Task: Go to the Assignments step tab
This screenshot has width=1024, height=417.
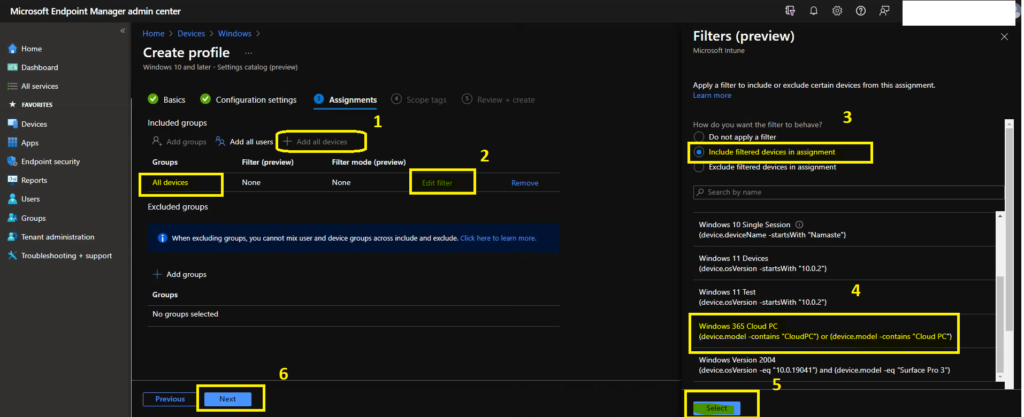Action: 345,100
